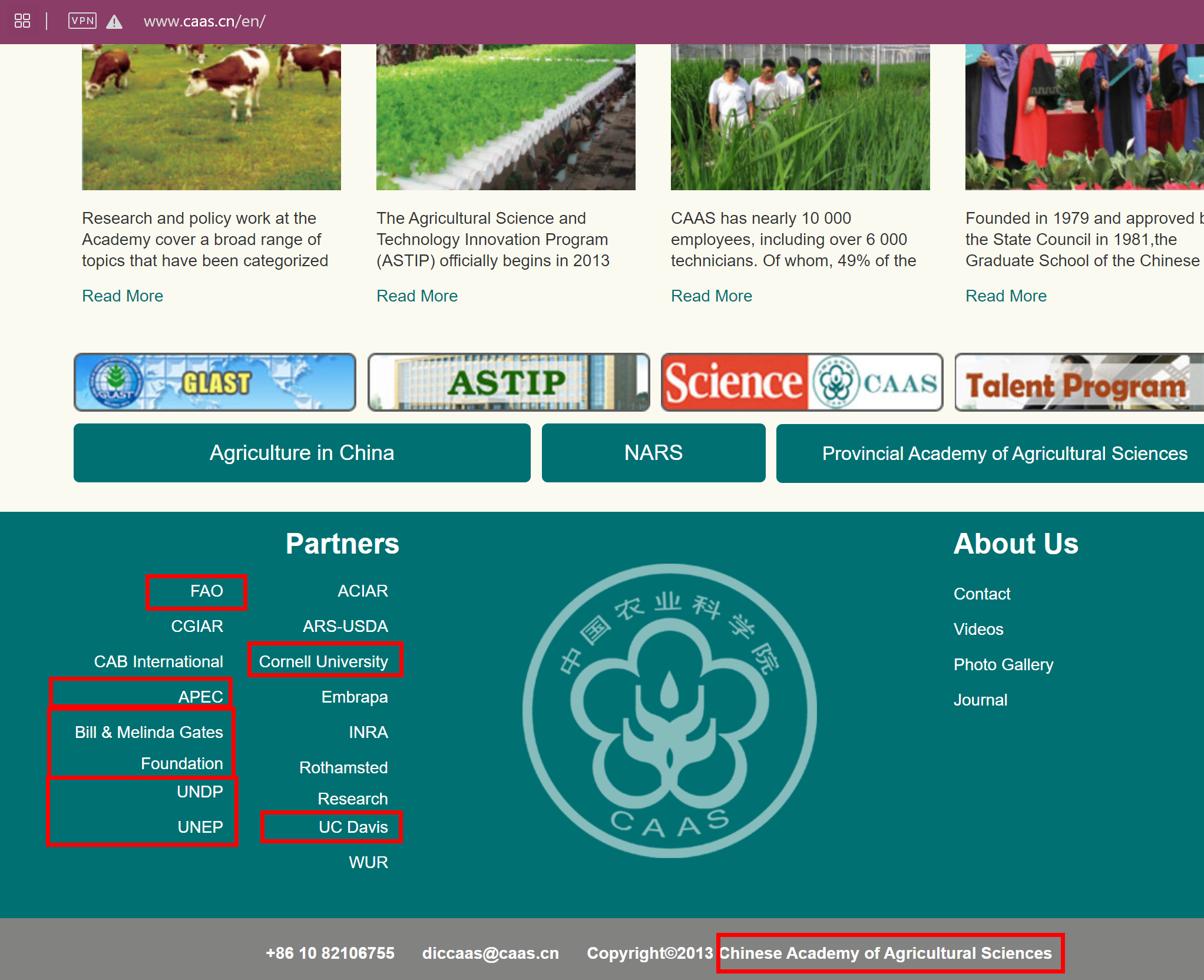This screenshot has width=1204, height=980.
Task: Open the Rothamsted Research partner link
Action: tap(344, 783)
